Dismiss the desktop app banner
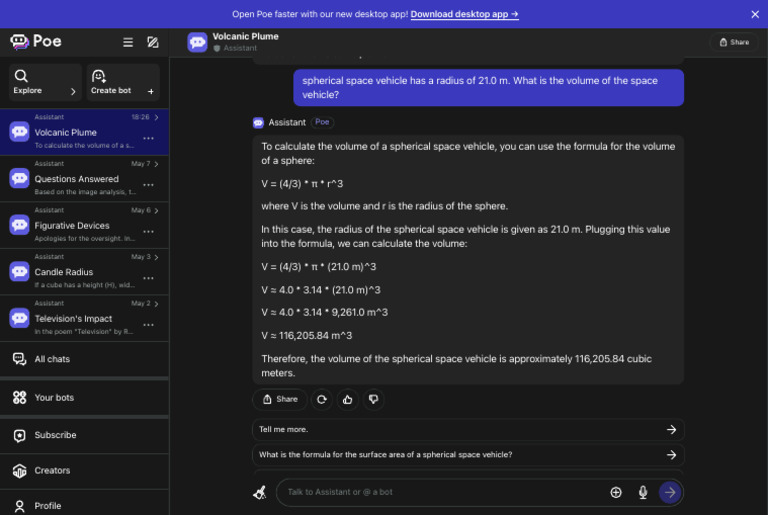The height and width of the screenshot is (515, 768). [755, 14]
